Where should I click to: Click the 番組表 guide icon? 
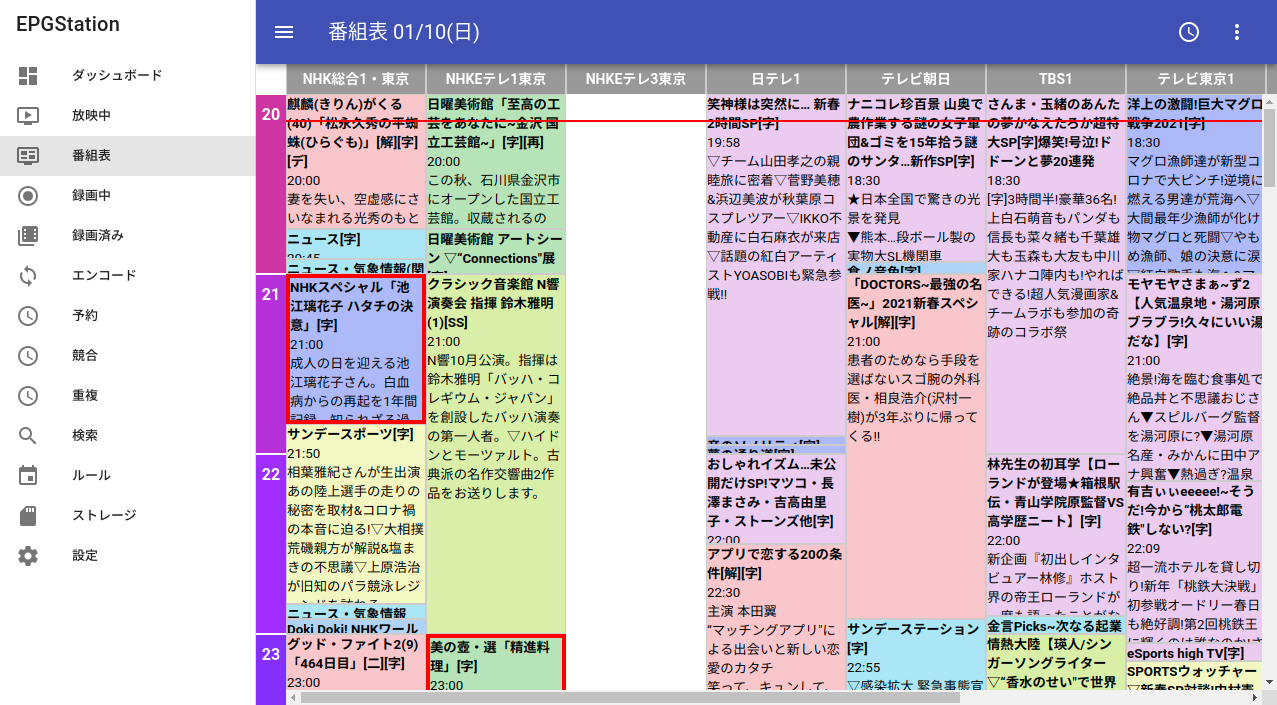(x=28, y=155)
